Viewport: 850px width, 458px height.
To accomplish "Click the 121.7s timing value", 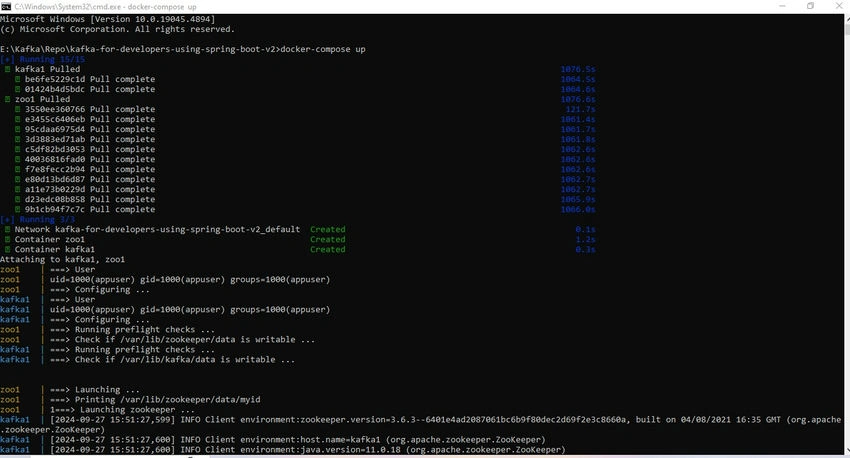I will (580, 109).
